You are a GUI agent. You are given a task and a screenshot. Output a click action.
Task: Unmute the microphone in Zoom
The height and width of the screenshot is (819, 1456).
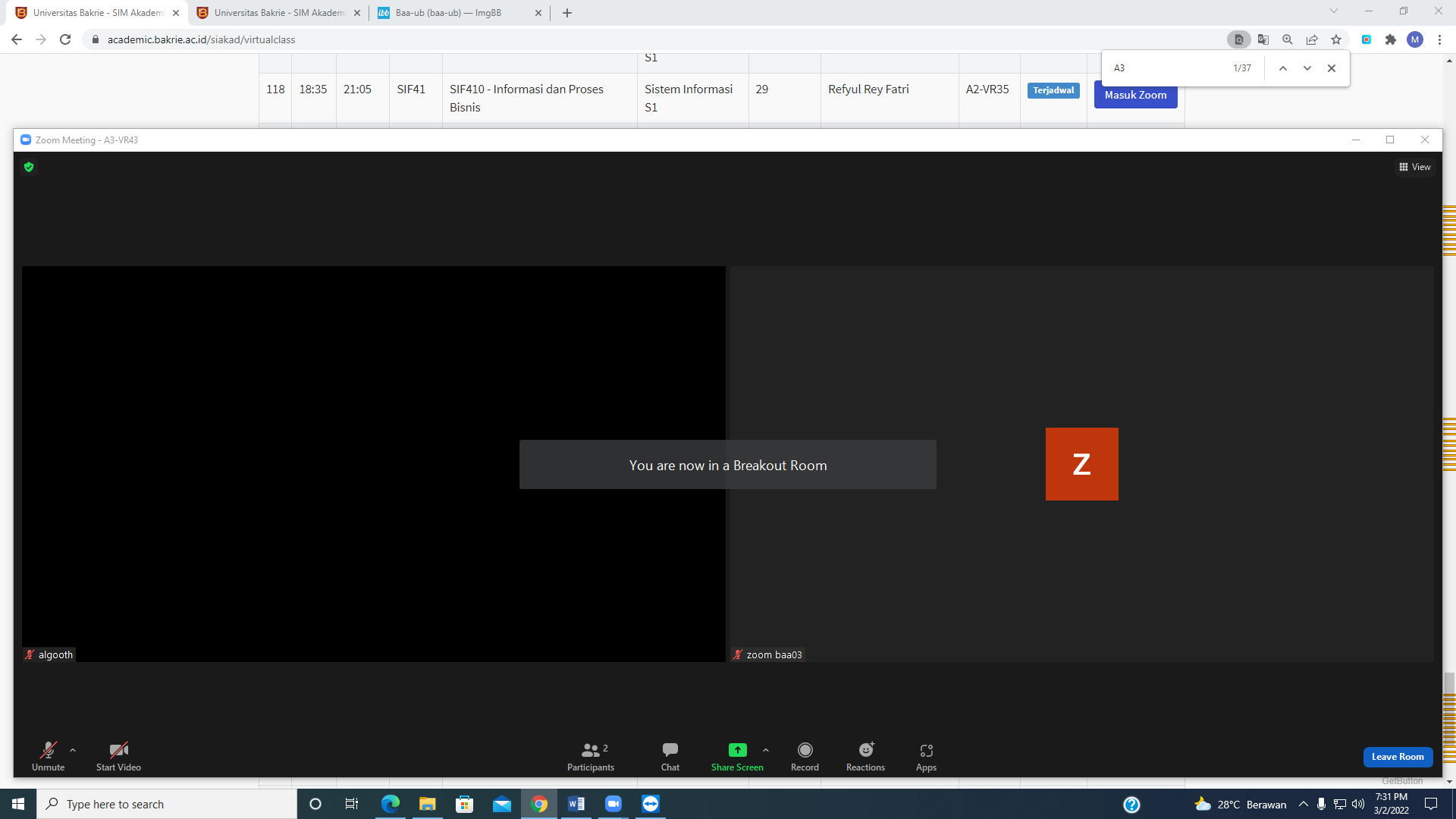pyautogui.click(x=48, y=756)
